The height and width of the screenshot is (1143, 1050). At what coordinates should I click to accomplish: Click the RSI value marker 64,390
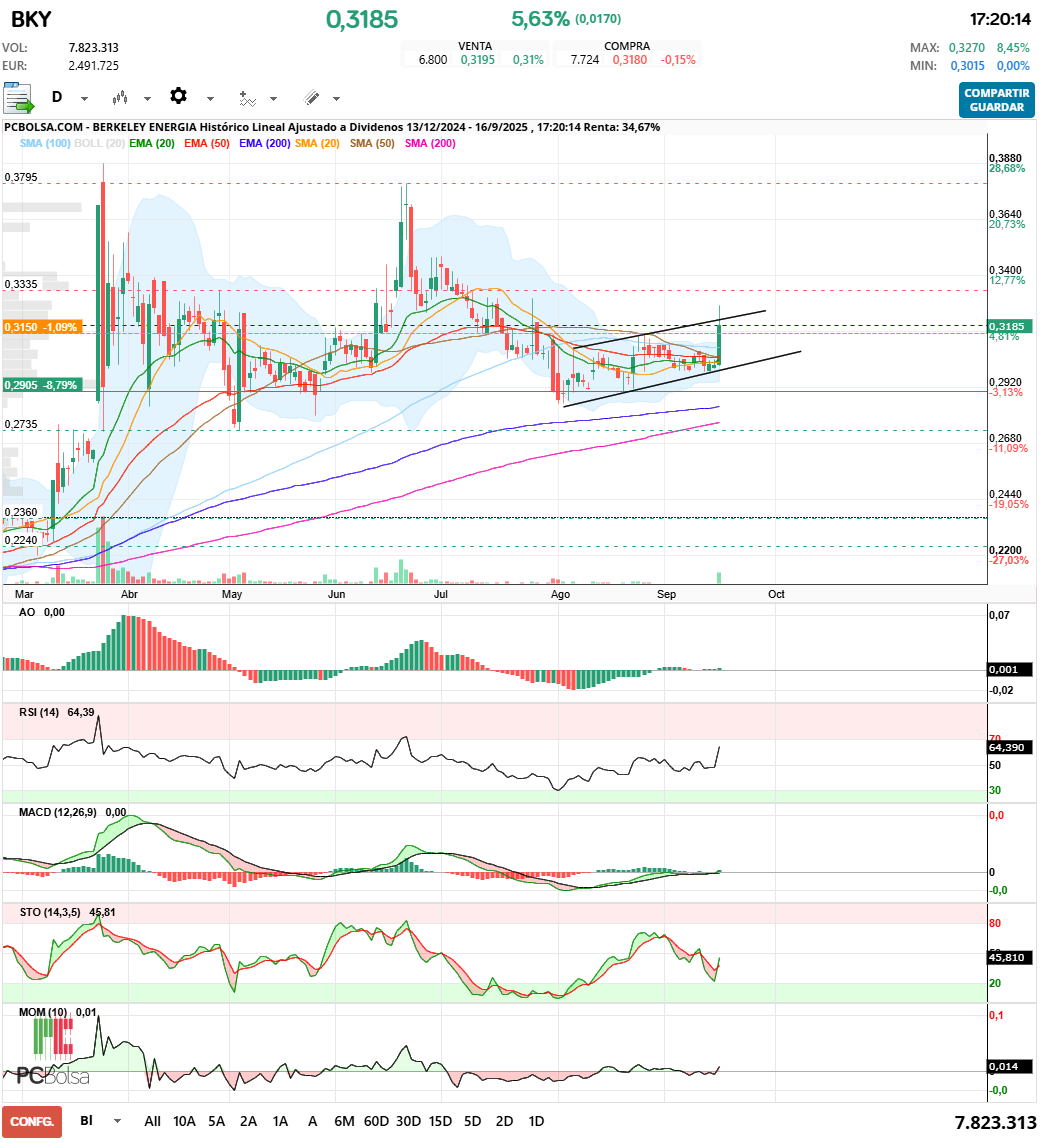click(x=1011, y=747)
